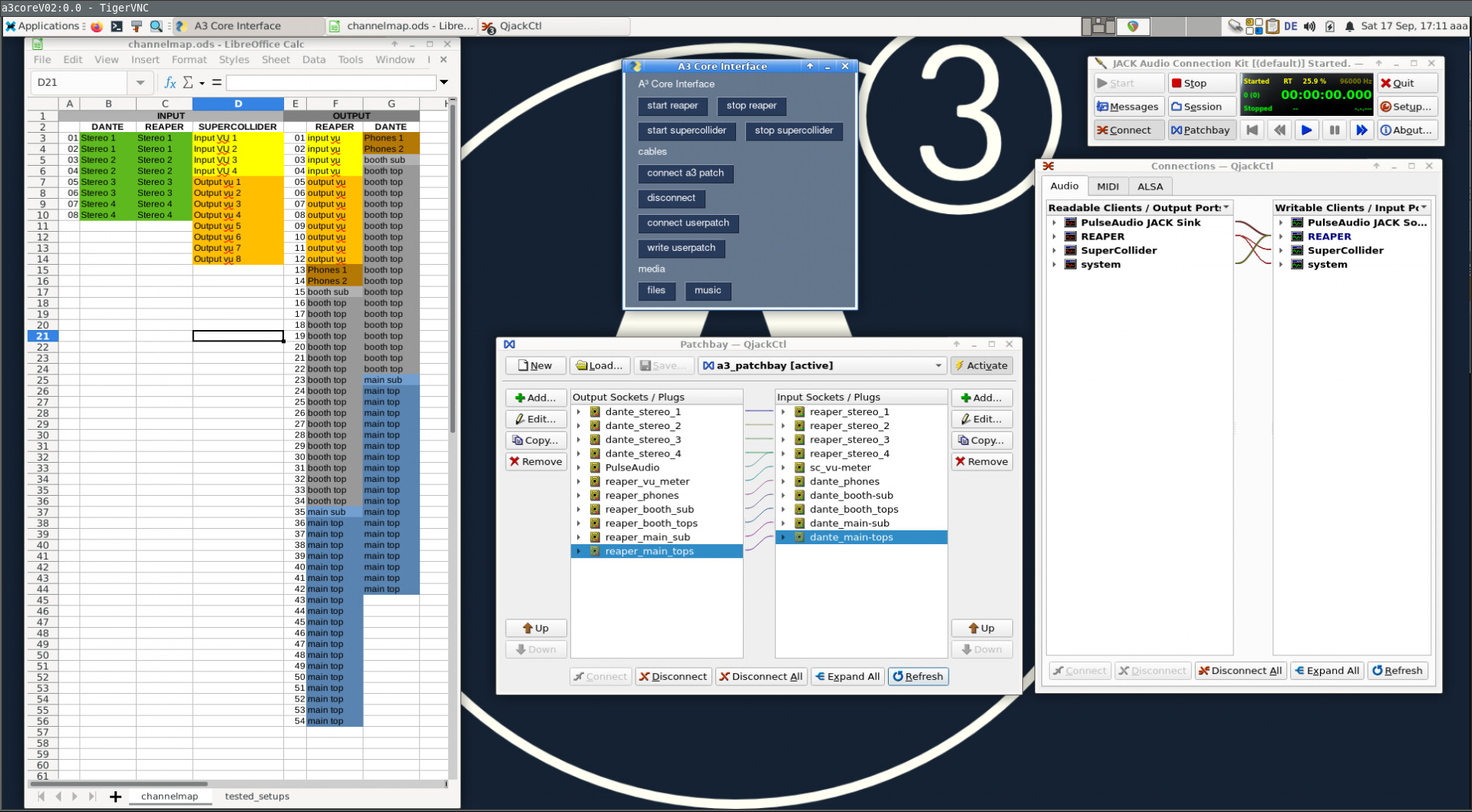Click connect a3 patch button

pyautogui.click(x=685, y=173)
